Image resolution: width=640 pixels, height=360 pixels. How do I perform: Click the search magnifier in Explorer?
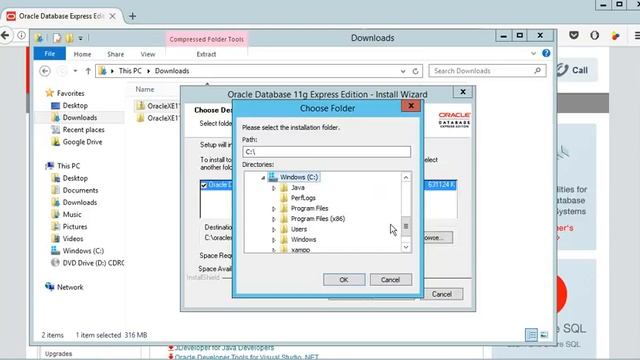[538, 71]
